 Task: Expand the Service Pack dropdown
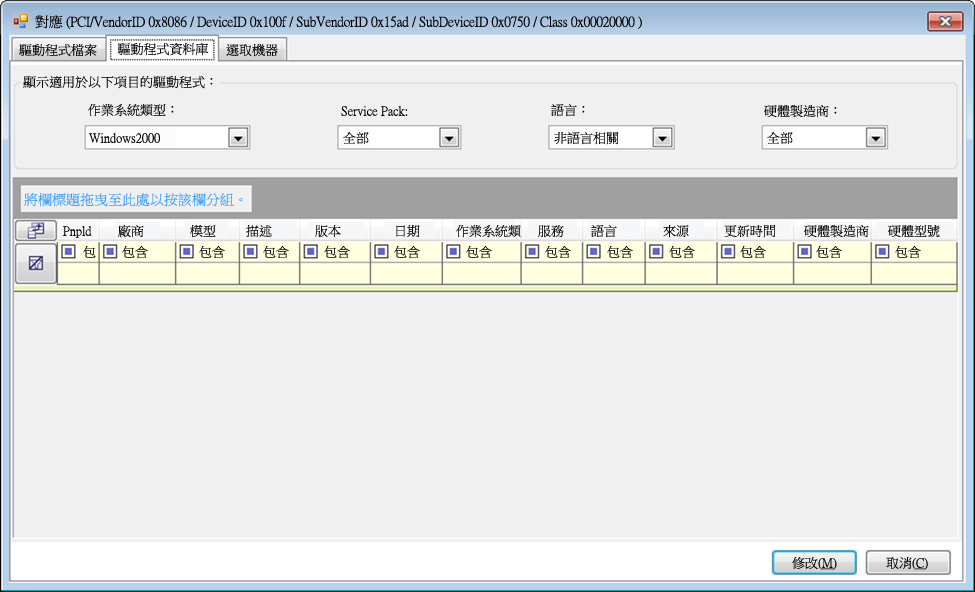[x=449, y=138]
